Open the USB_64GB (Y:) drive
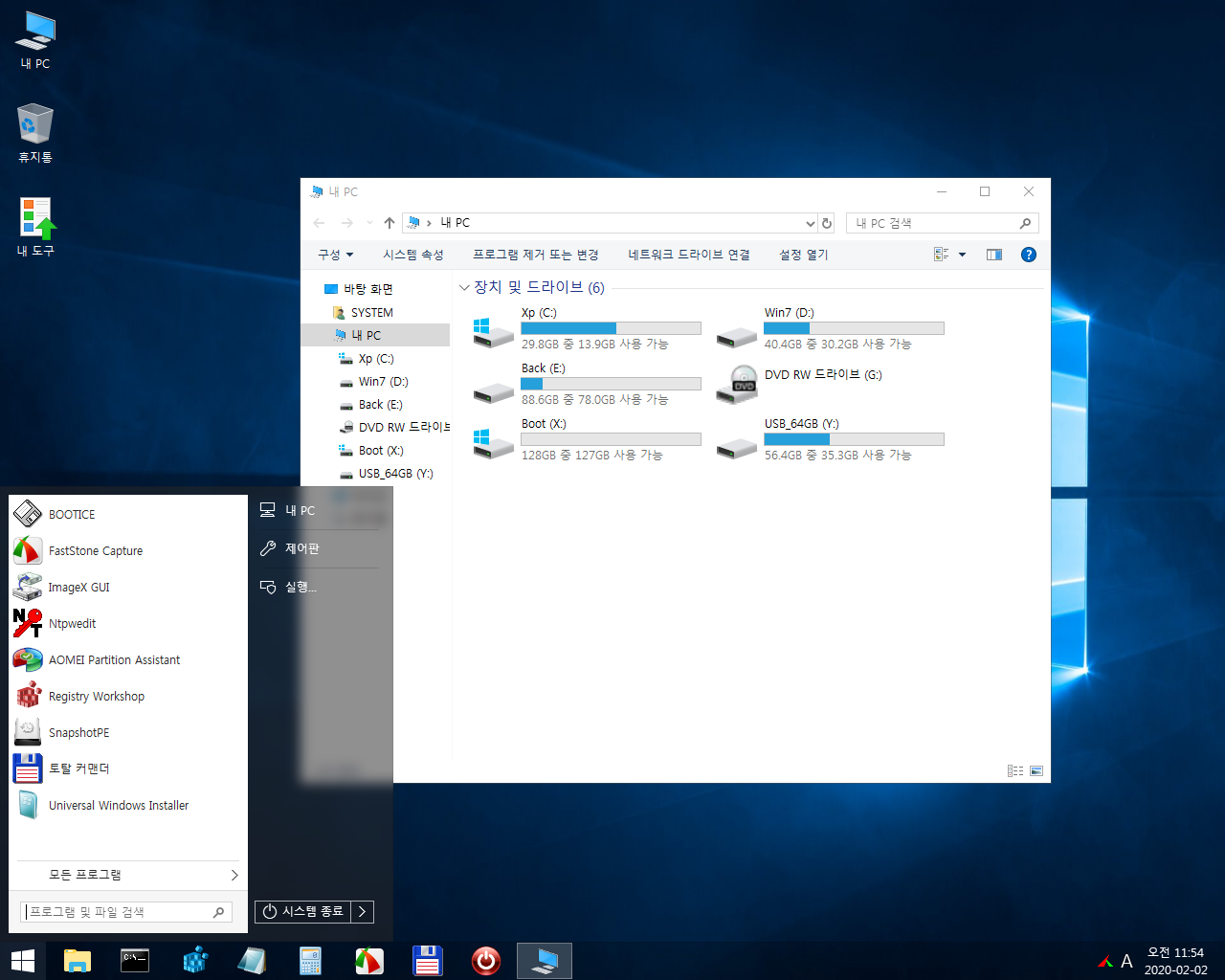Screen dimensions: 1225x980 tap(830, 439)
